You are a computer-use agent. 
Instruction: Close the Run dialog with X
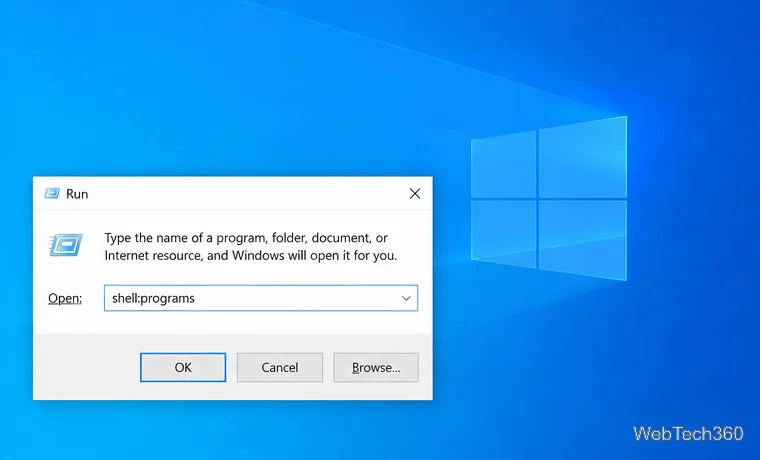pos(415,194)
